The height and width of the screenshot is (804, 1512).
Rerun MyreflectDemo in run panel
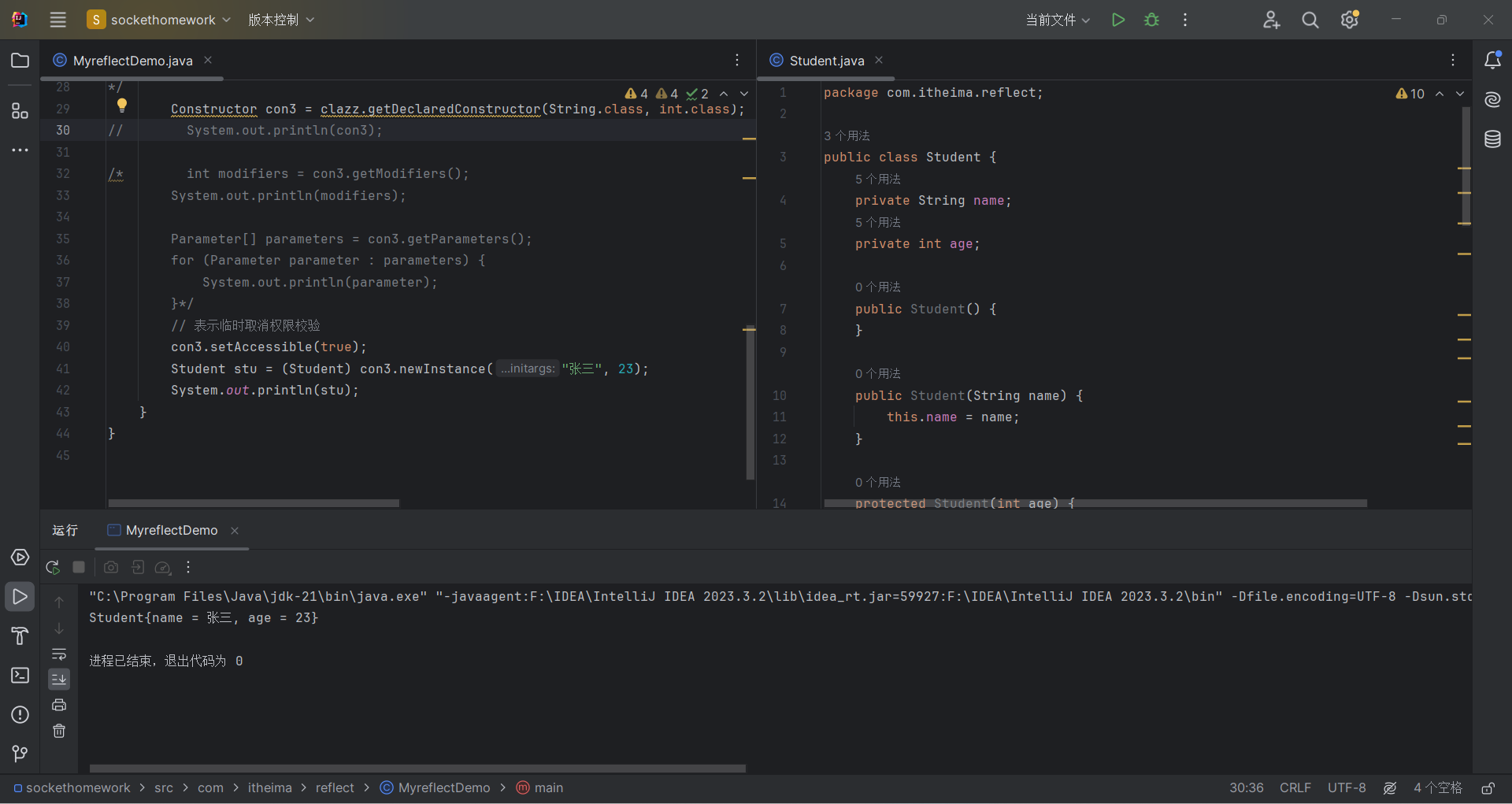(x=53, y=567)
